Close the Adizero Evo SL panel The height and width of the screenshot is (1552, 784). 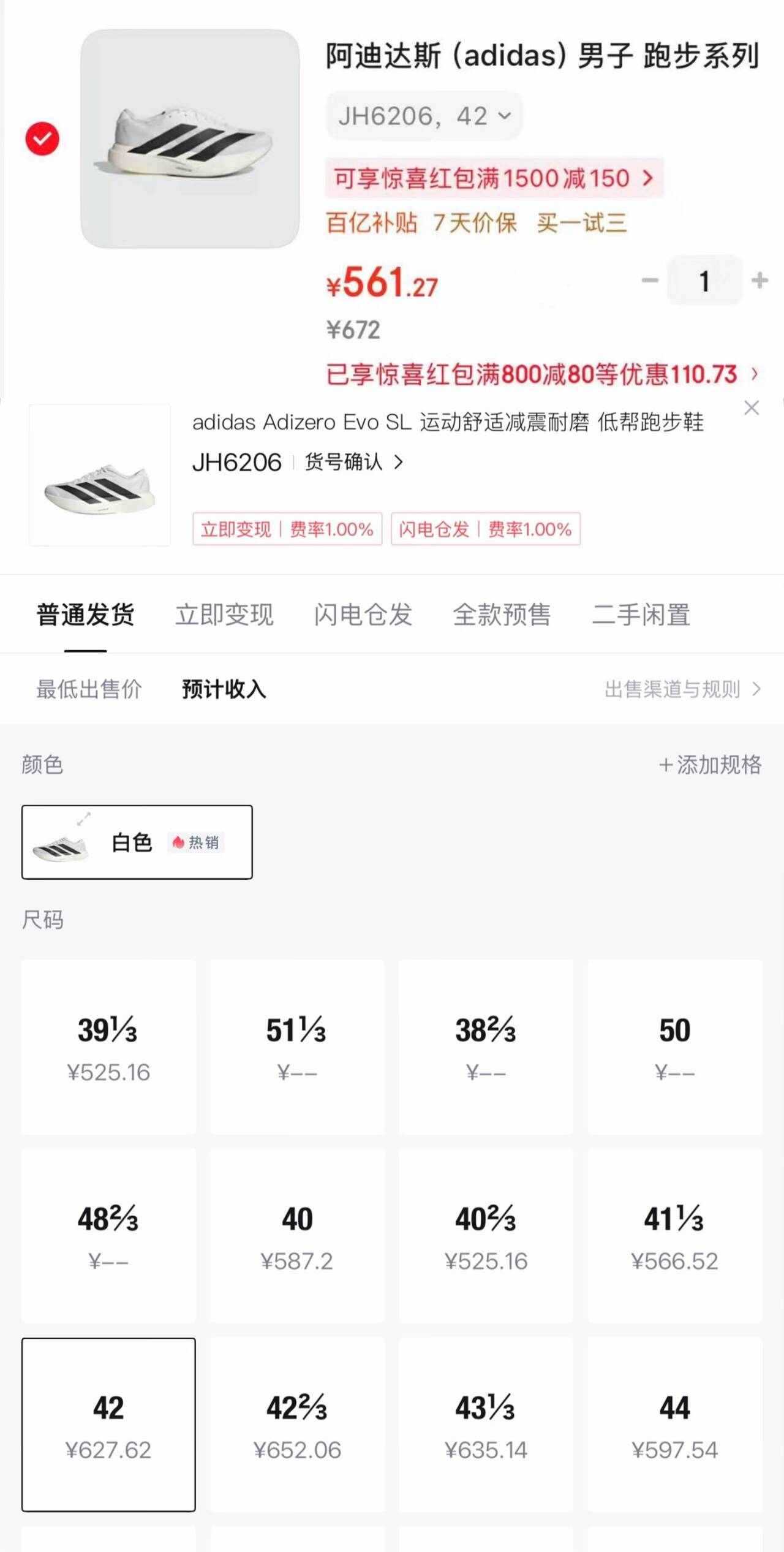[x=752, y=408]
